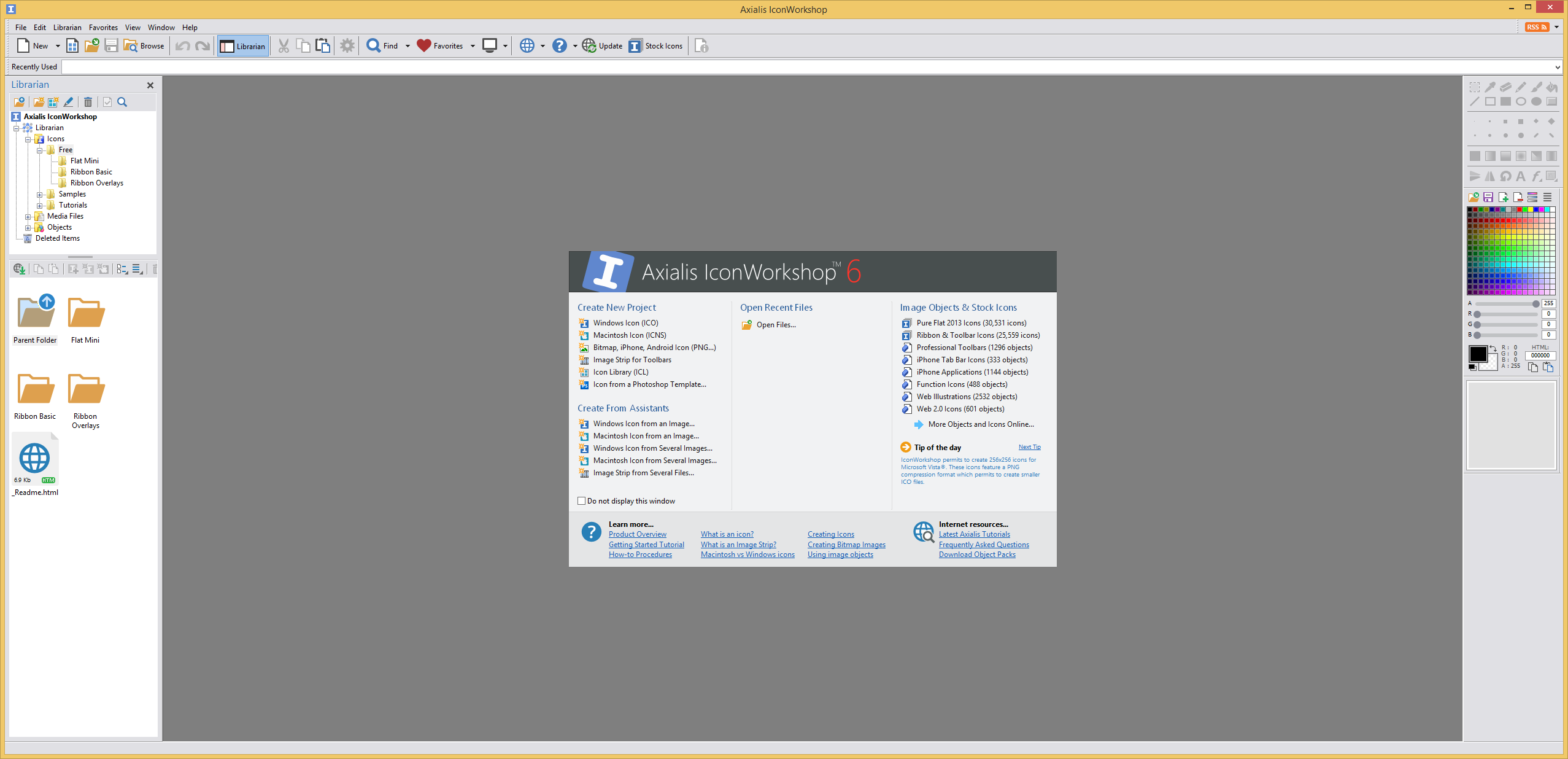Close the Librarian panel
Screen dimensions: 1568x759
[x=150, y=85]
